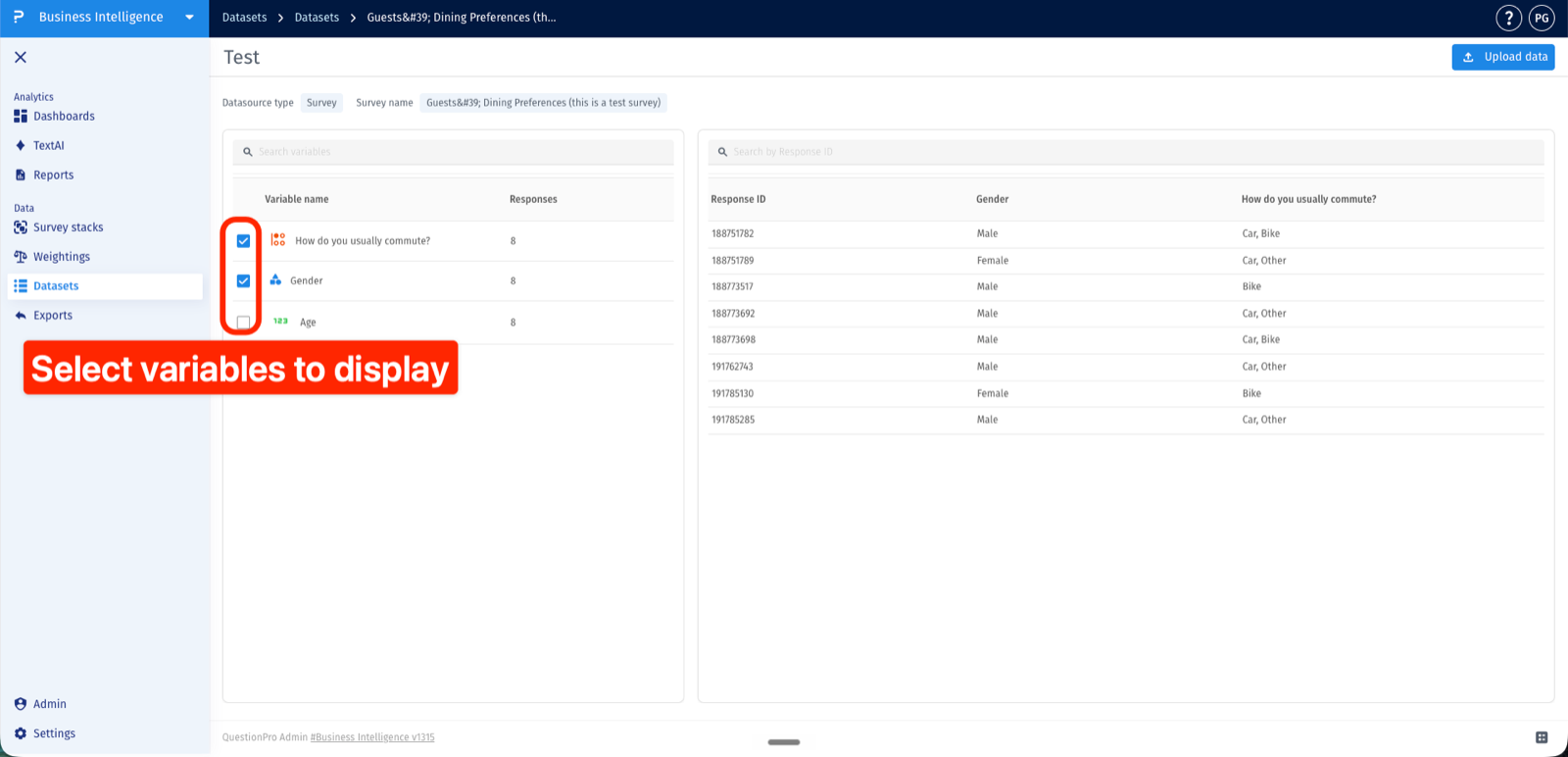This screenshot has width=1568, height=757.
Task: Focus the Search by Response ID input
Action: (1126, 152)
